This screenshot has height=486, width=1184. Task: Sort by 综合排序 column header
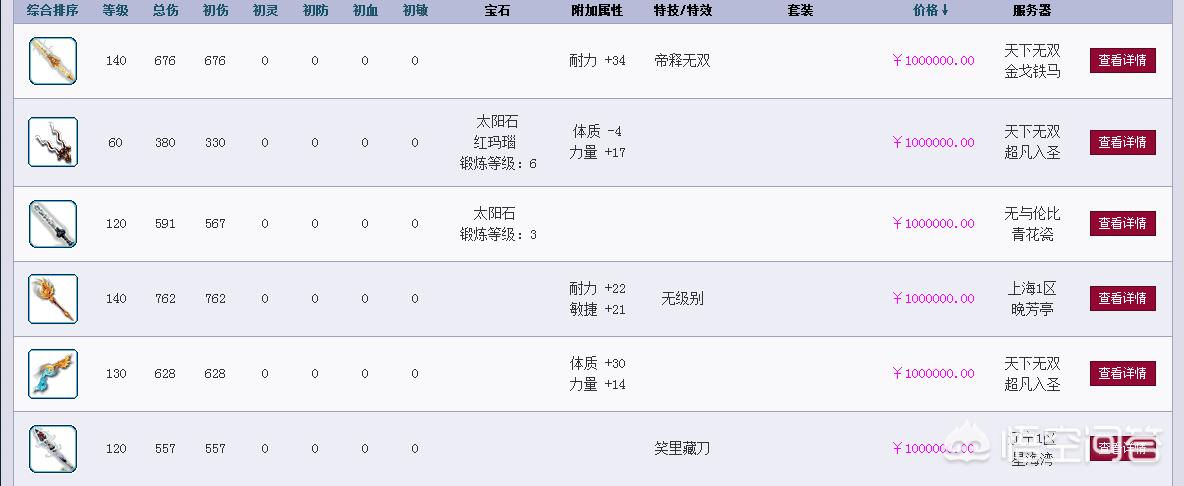53,11
